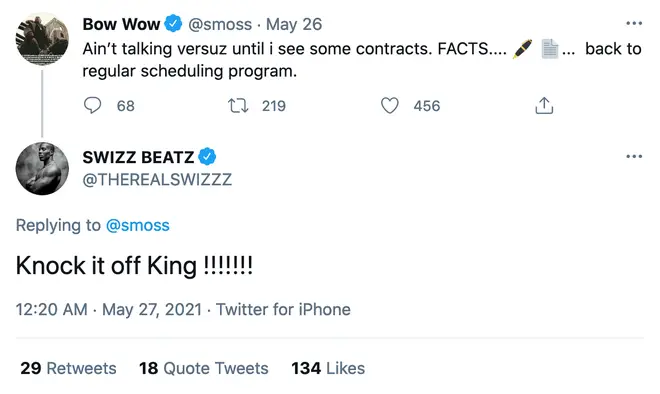View the 18 Quote Tweets list
Image resolution: width=660 pixels, height=394 pixels.
coord(204,368)
